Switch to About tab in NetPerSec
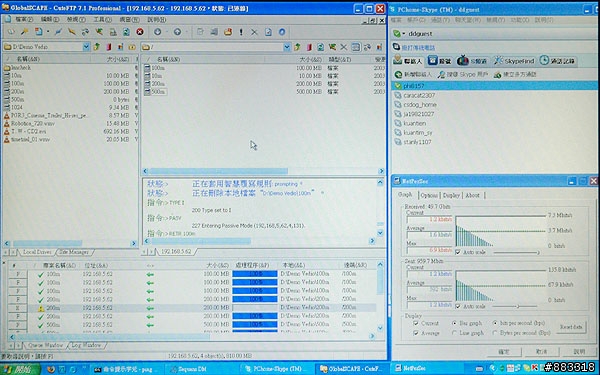This screenshot has height=375, width=600. point(473,195)
